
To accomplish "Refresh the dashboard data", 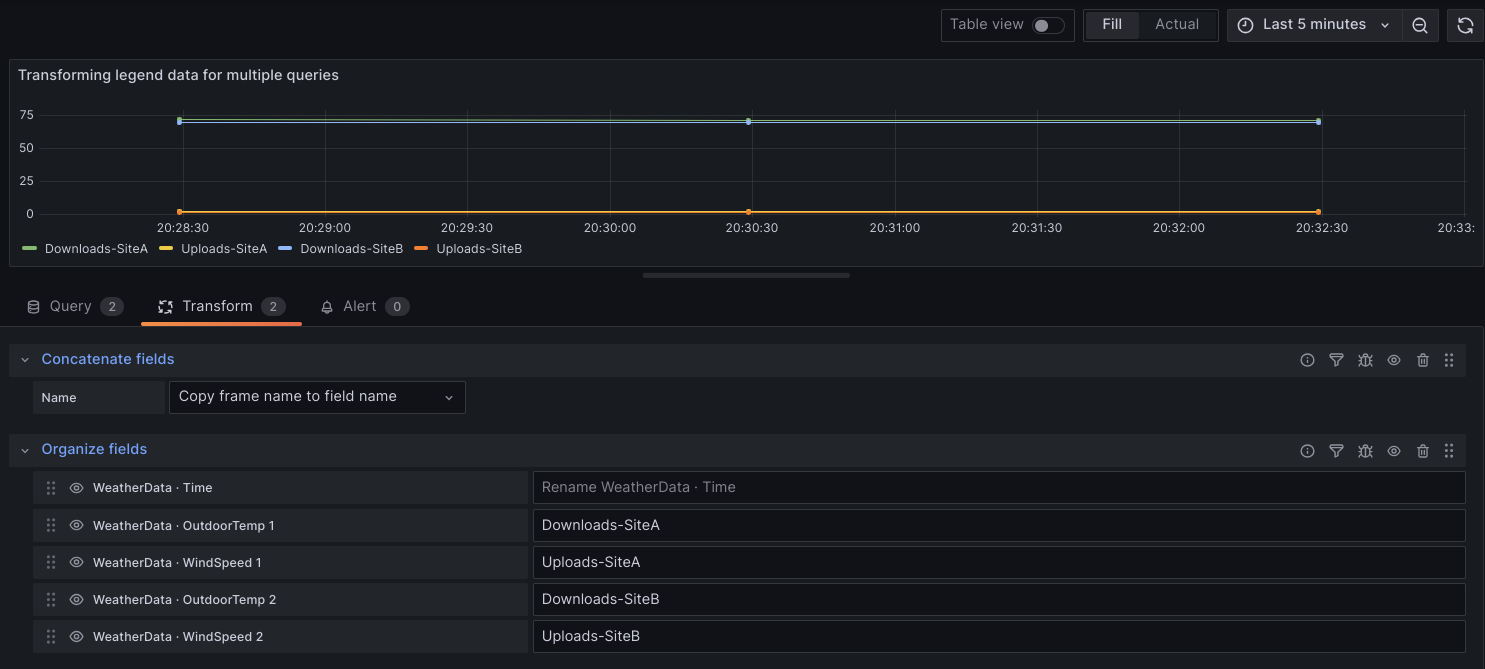I will click(1465, 25).
